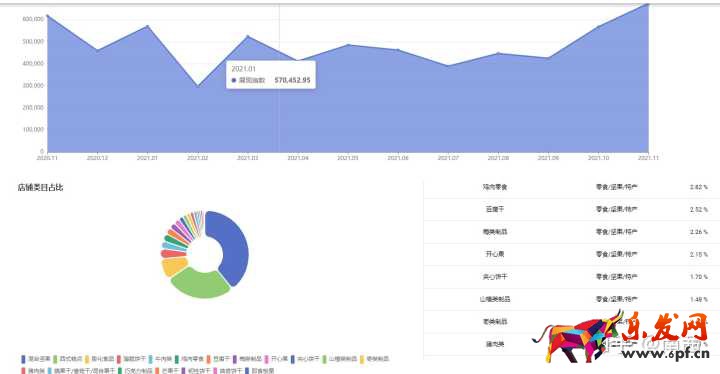Select the 开心果 row in table
This screenshot has height=374, width=720.
coord(572,254)
